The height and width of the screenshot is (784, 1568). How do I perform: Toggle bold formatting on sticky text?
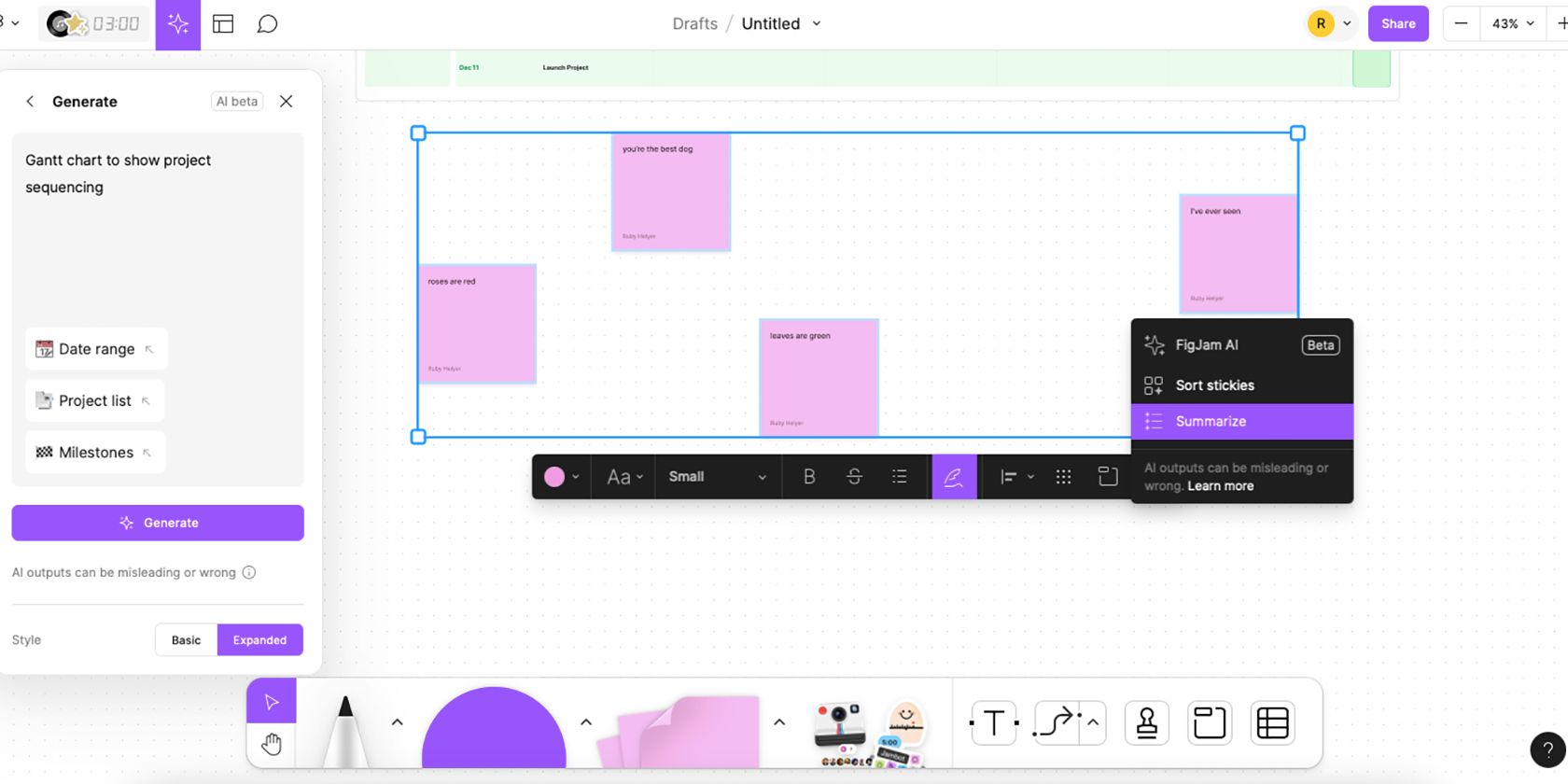(x=809, y=477)
